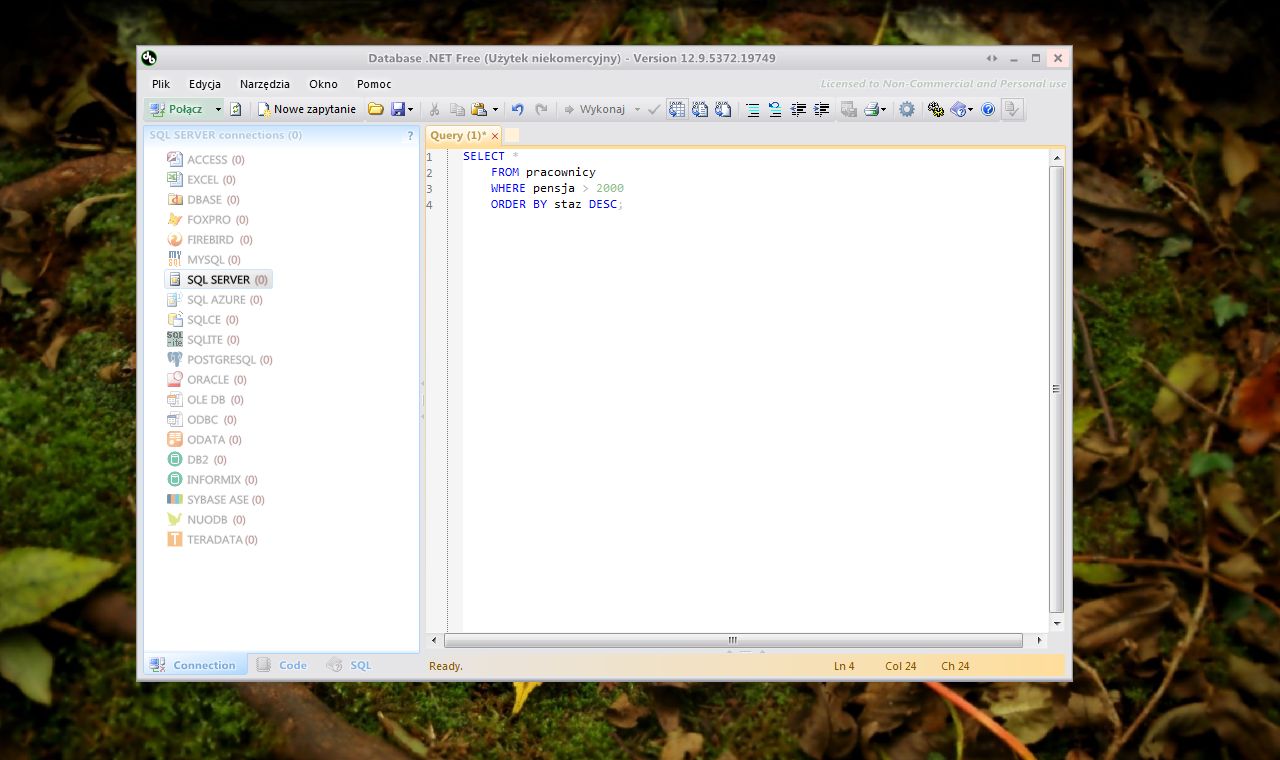Select FIREBIRD in the connections list
1280x760 pixels.
pos(210,239)
